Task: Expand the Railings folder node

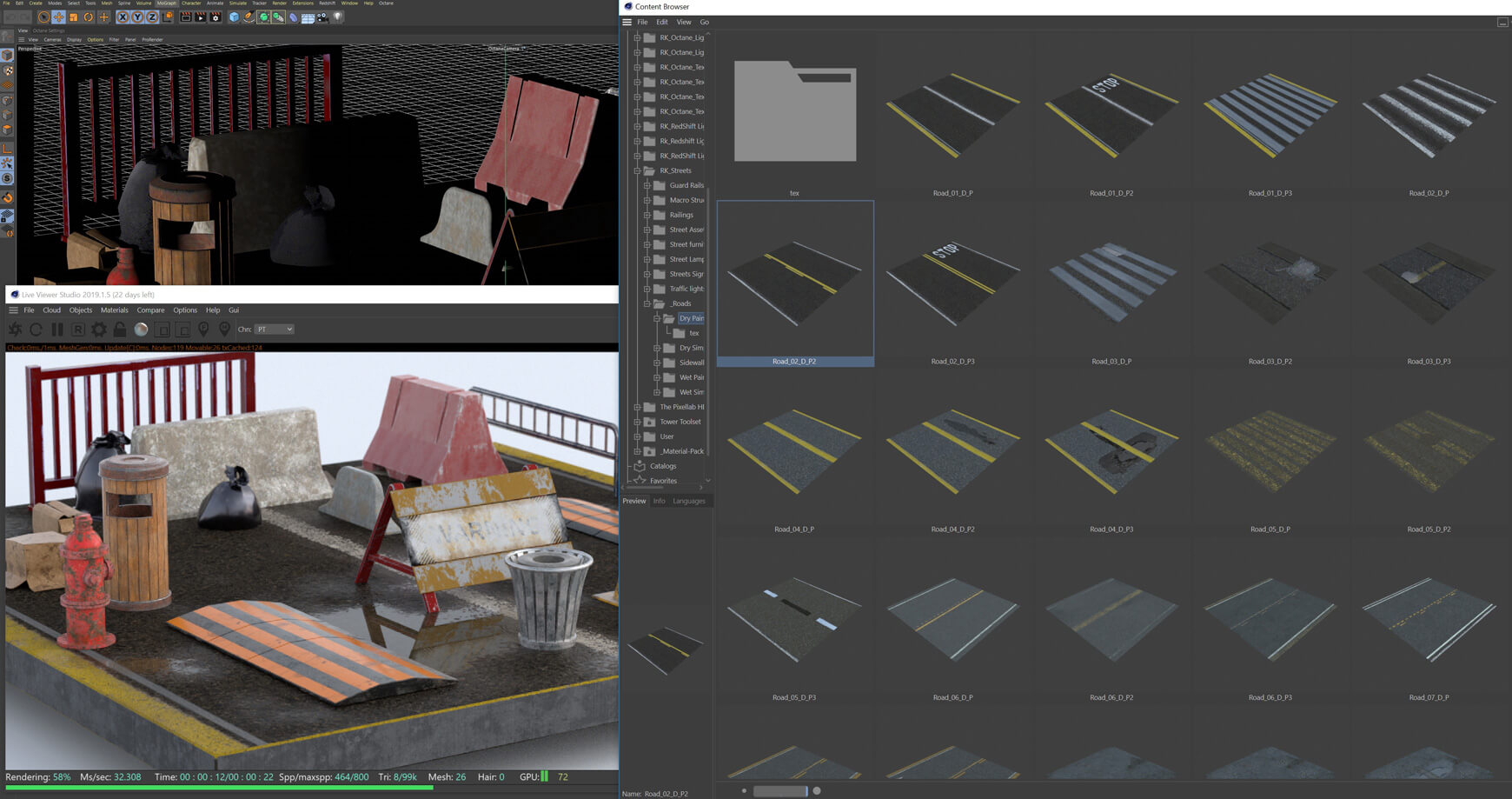Action: tap(647, 215)
